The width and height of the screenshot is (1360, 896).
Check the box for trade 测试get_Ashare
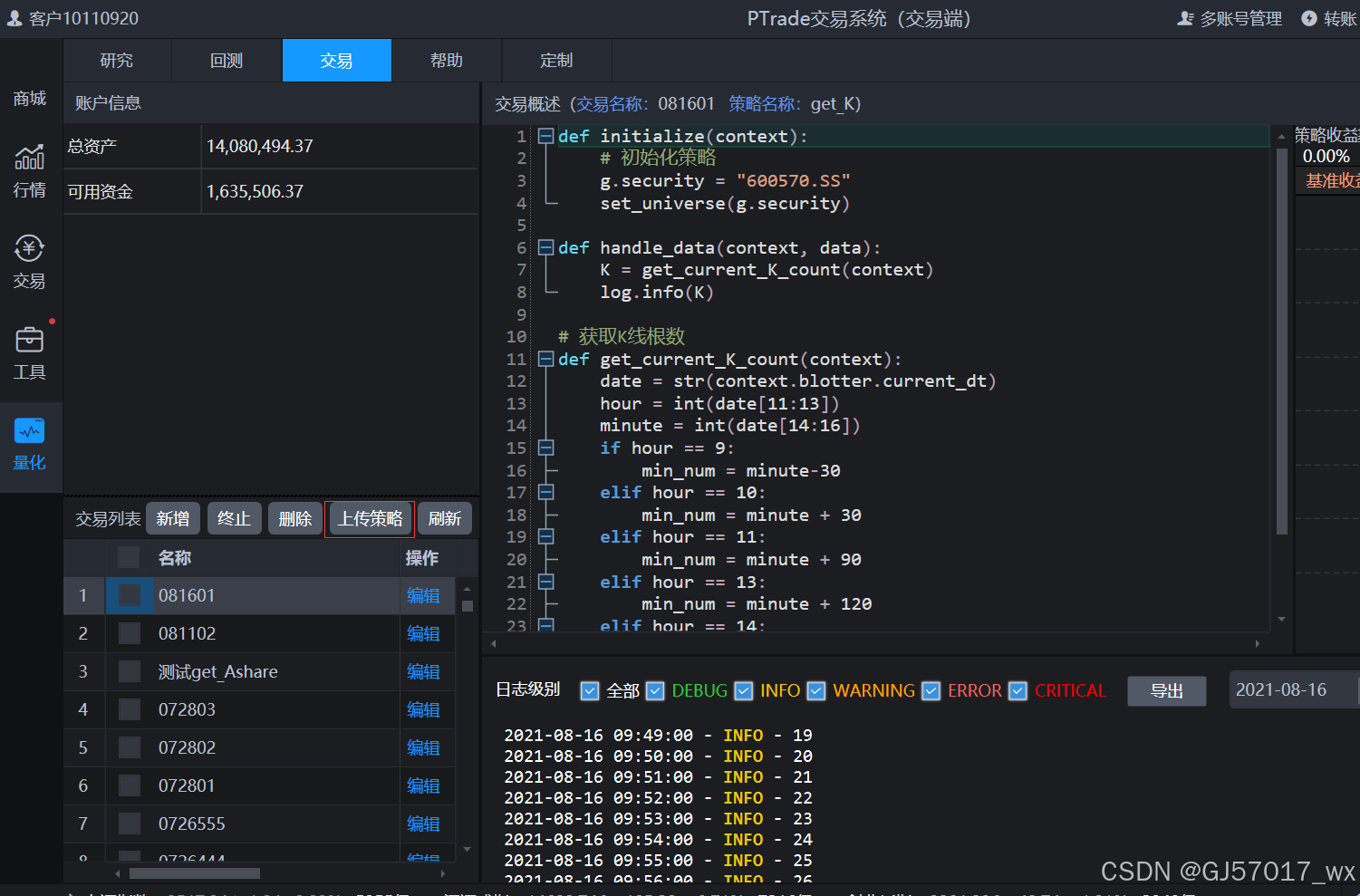point(130,671)
